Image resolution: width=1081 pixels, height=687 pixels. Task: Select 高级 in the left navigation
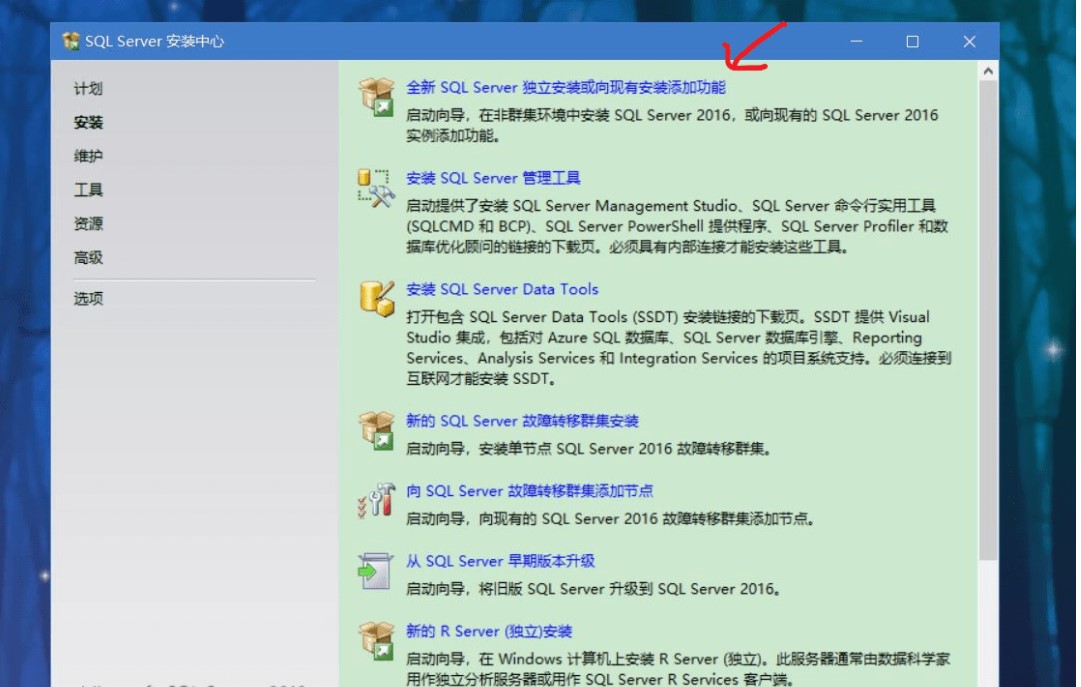click(x=88, y=257)
